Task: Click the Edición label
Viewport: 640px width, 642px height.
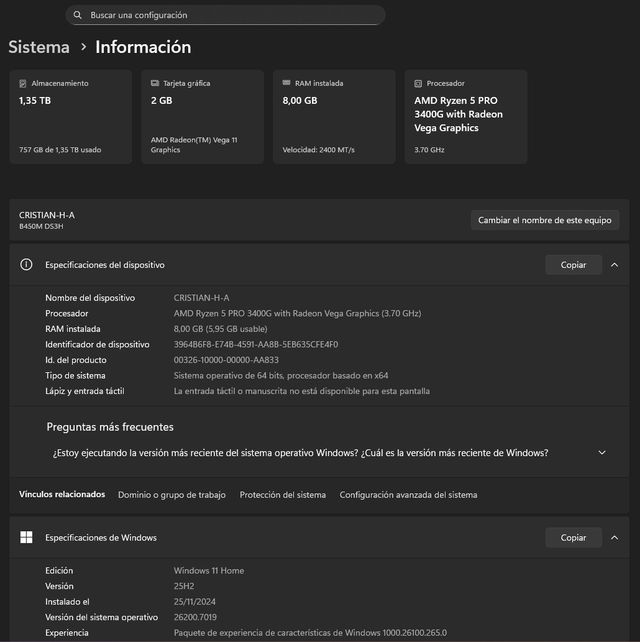Action: (59, 570)
